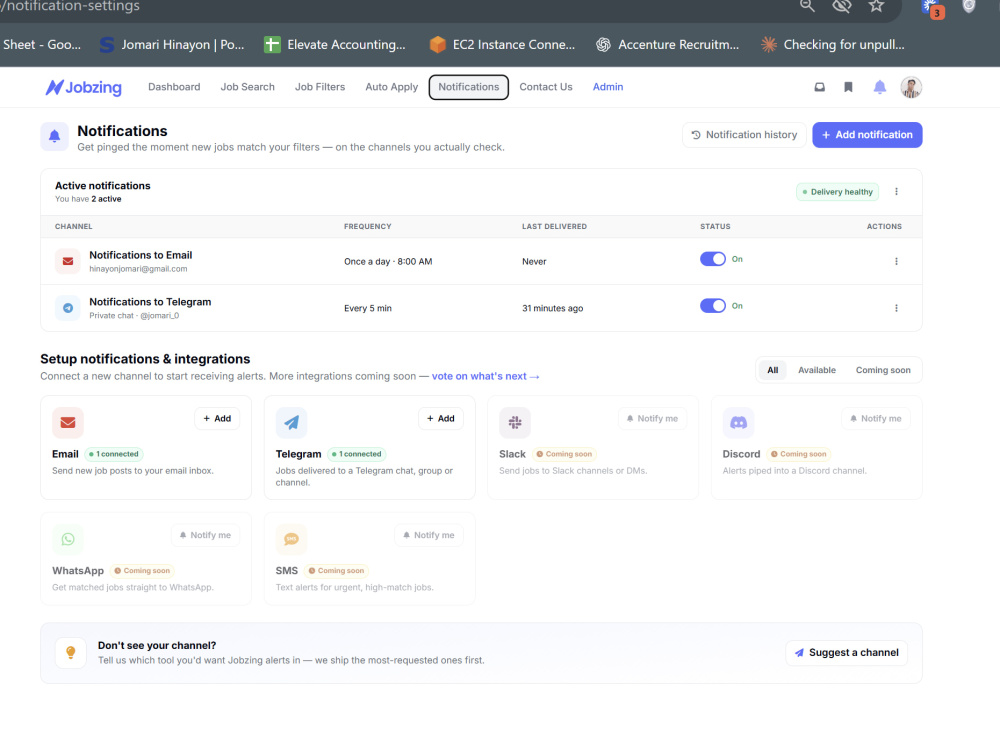Viewport: 1000px width, 750px height.
Task: Click Notify me on the WhatsApp card
Action: click(x=205, y=535)
